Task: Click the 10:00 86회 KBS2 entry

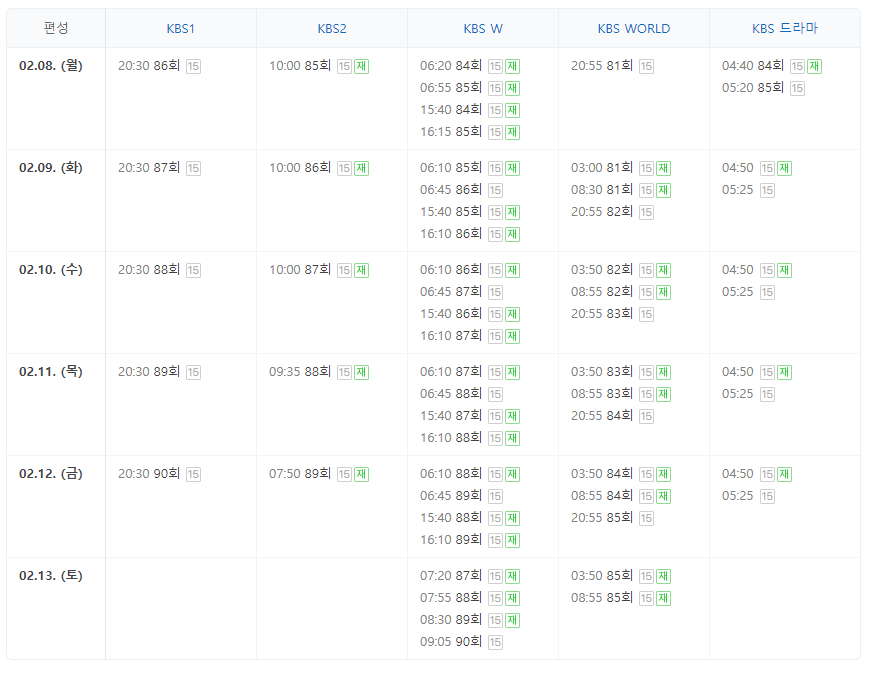Action: pos(300,168)
